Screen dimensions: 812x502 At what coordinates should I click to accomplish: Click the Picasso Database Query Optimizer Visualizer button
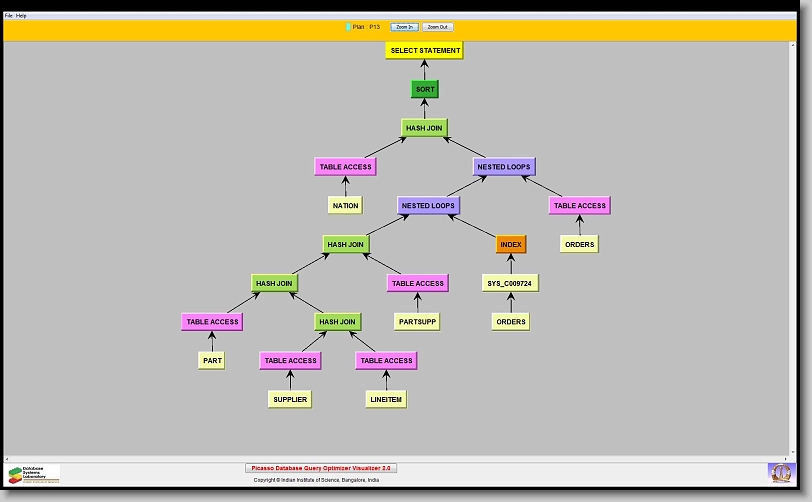click(x=321, y=468)
